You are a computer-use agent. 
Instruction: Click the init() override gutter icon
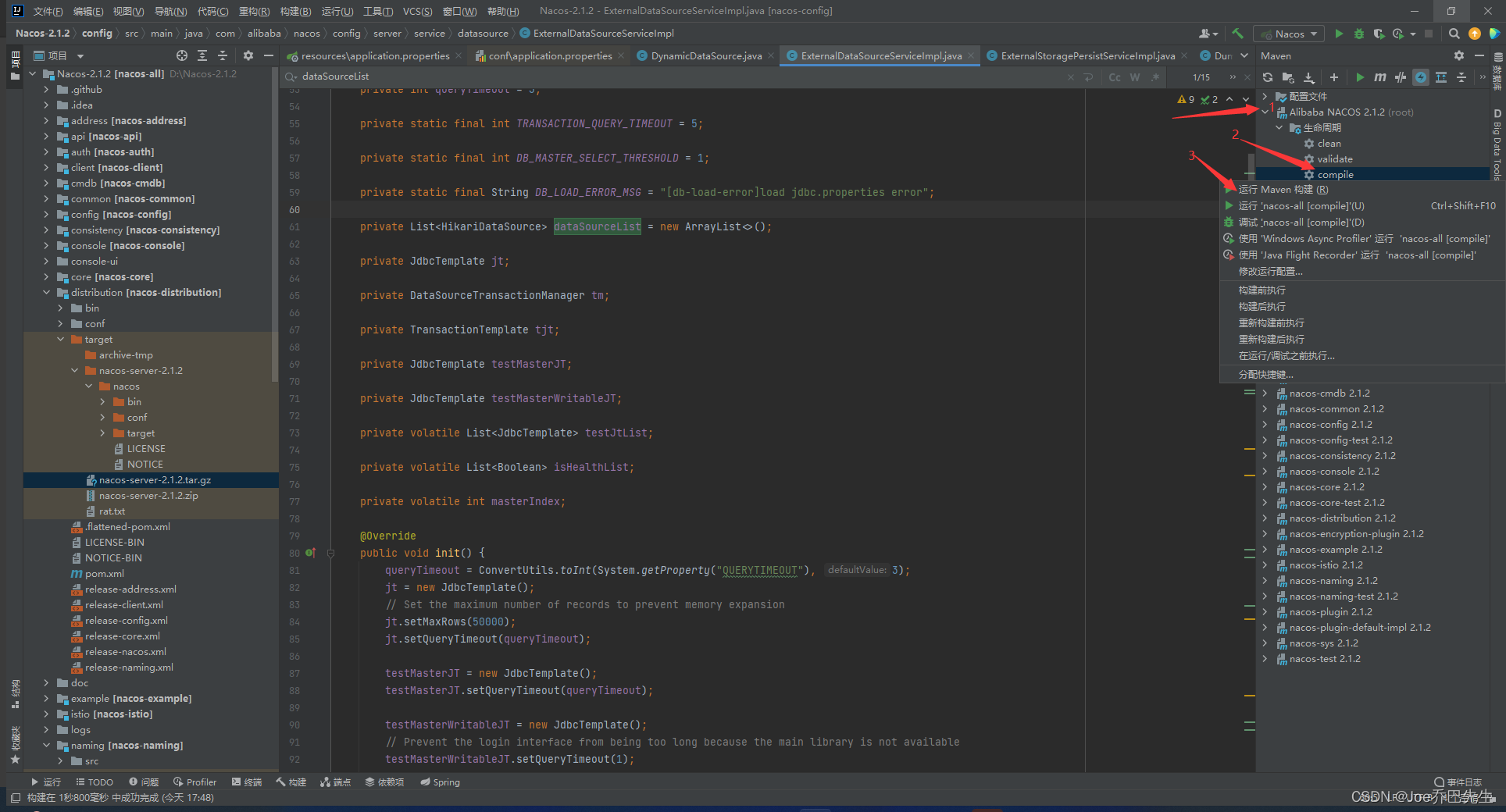310,553
